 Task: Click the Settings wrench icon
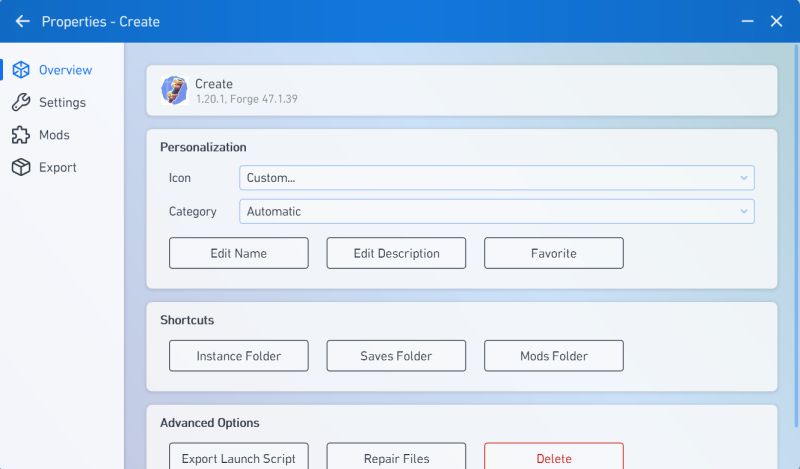tap(21, 102)
